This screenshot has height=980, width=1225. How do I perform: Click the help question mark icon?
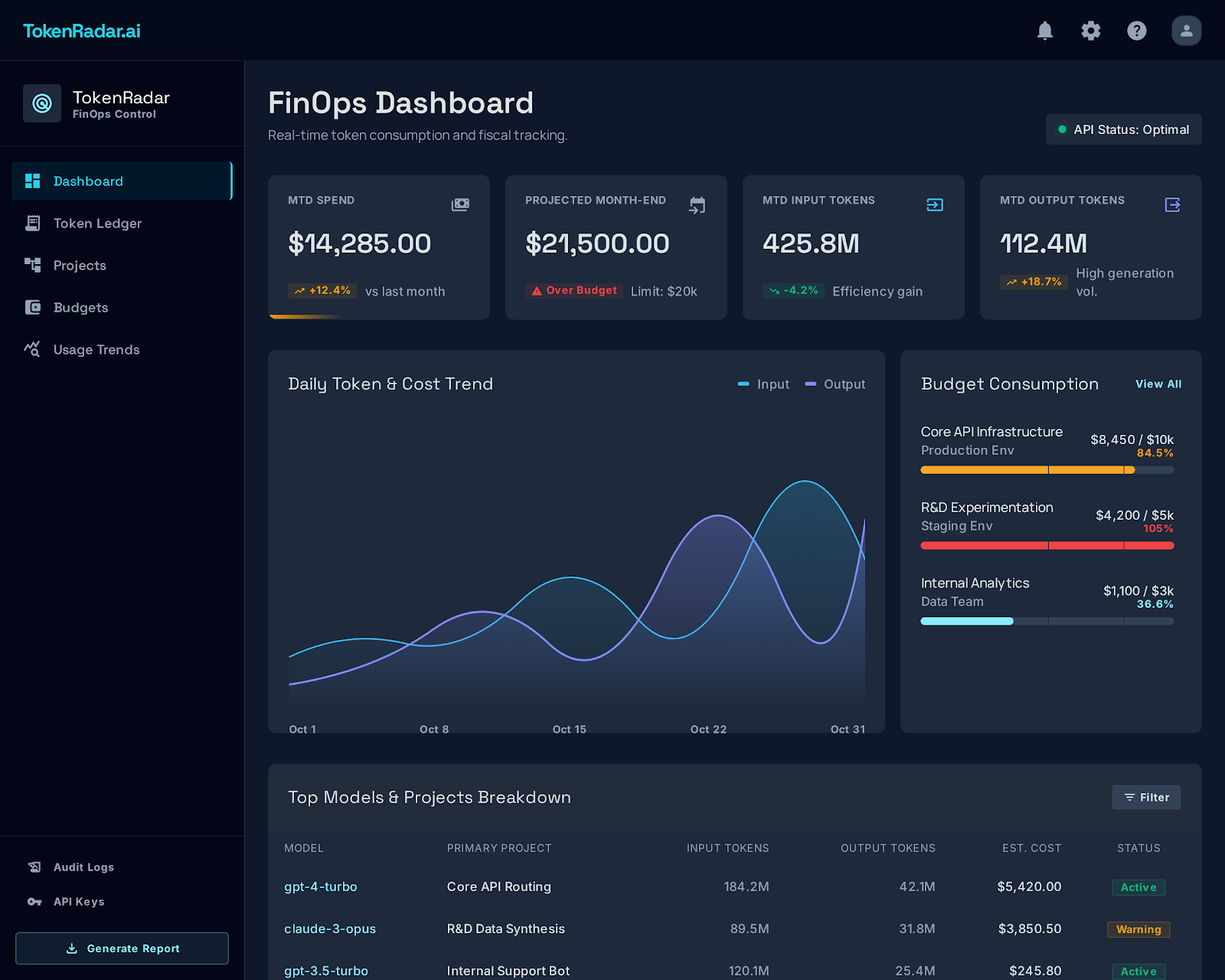tap(1137, 31)
